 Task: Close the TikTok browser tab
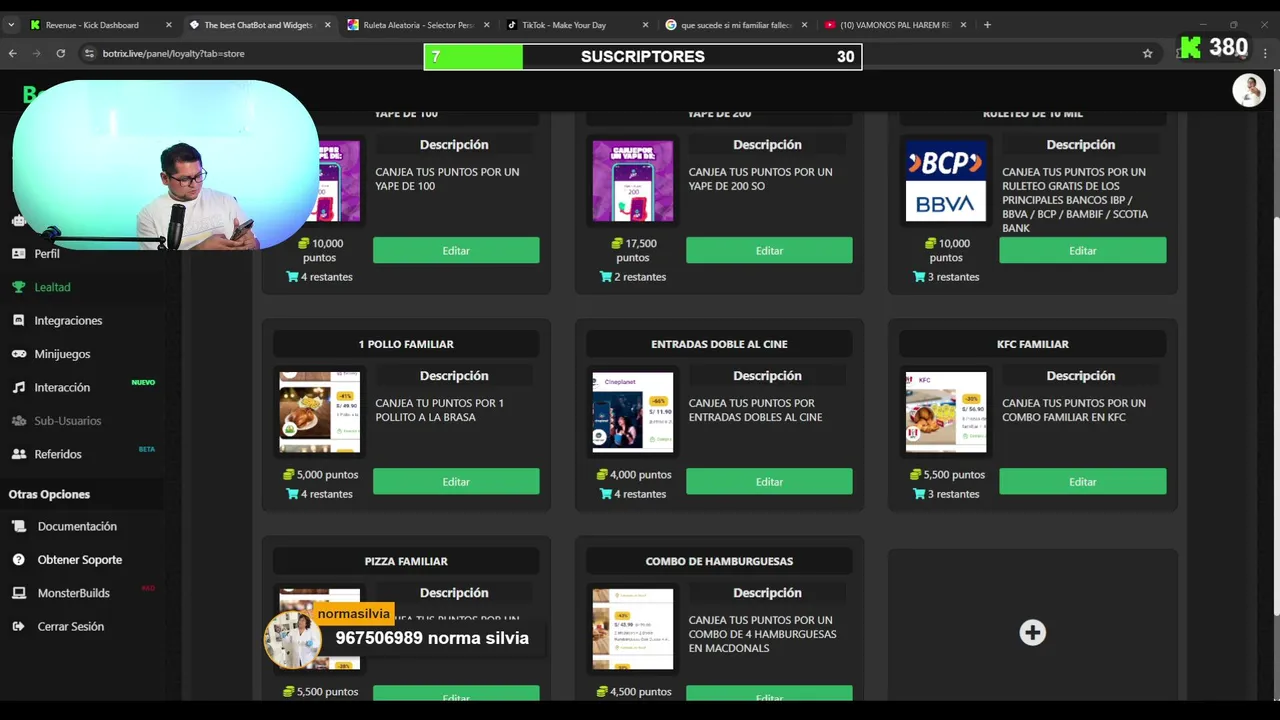click(x=645, y=25)
